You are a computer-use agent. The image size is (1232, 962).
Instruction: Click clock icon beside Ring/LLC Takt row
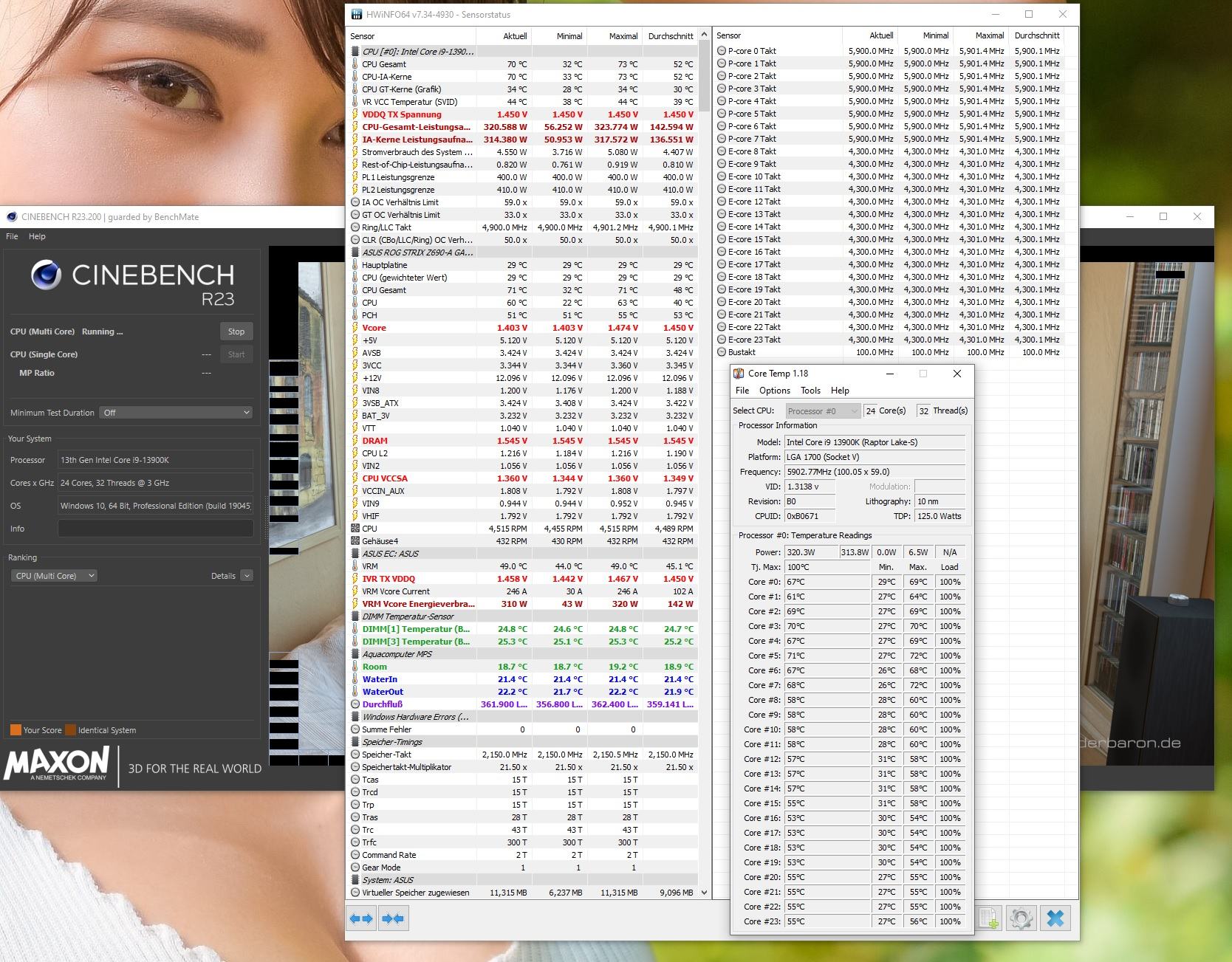pyautogui.click(x=355, y=227)
